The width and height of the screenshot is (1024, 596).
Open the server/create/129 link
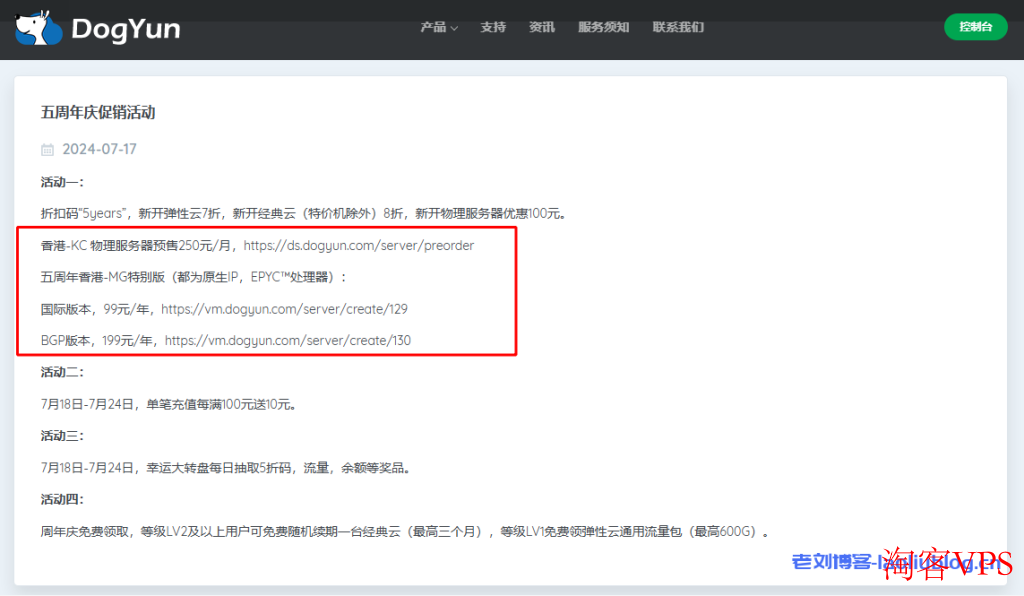point(284,309)
